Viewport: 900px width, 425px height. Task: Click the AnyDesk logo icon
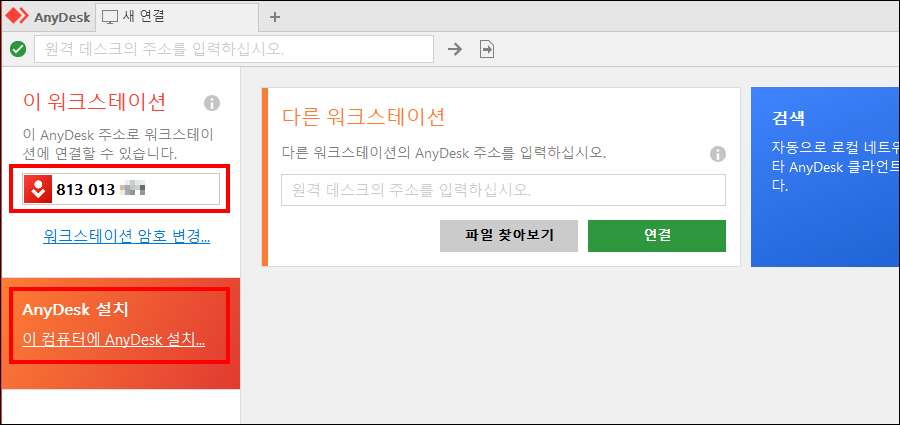click(17, 16)
